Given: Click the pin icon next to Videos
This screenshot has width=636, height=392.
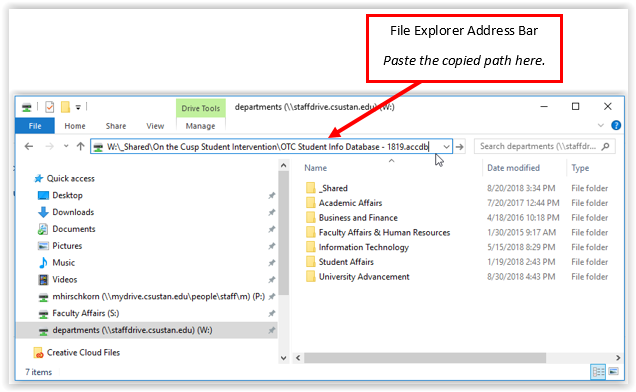Looking at the screenshot, I should [272, 280].
